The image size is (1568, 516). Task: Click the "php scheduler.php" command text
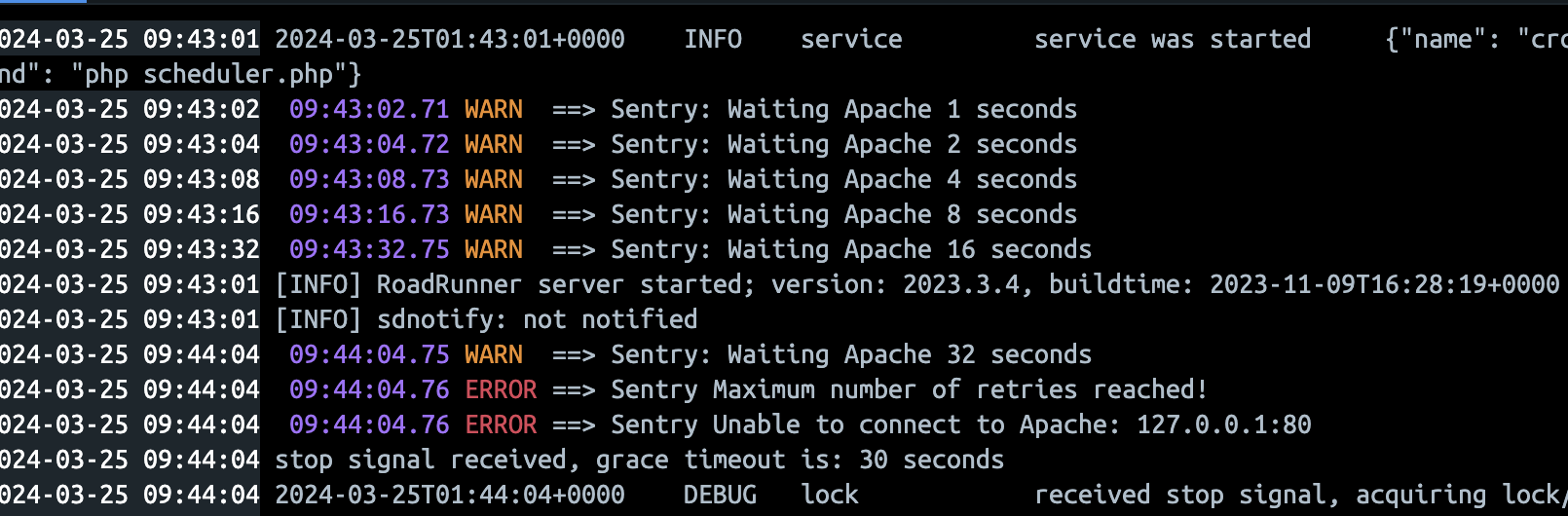214,74
